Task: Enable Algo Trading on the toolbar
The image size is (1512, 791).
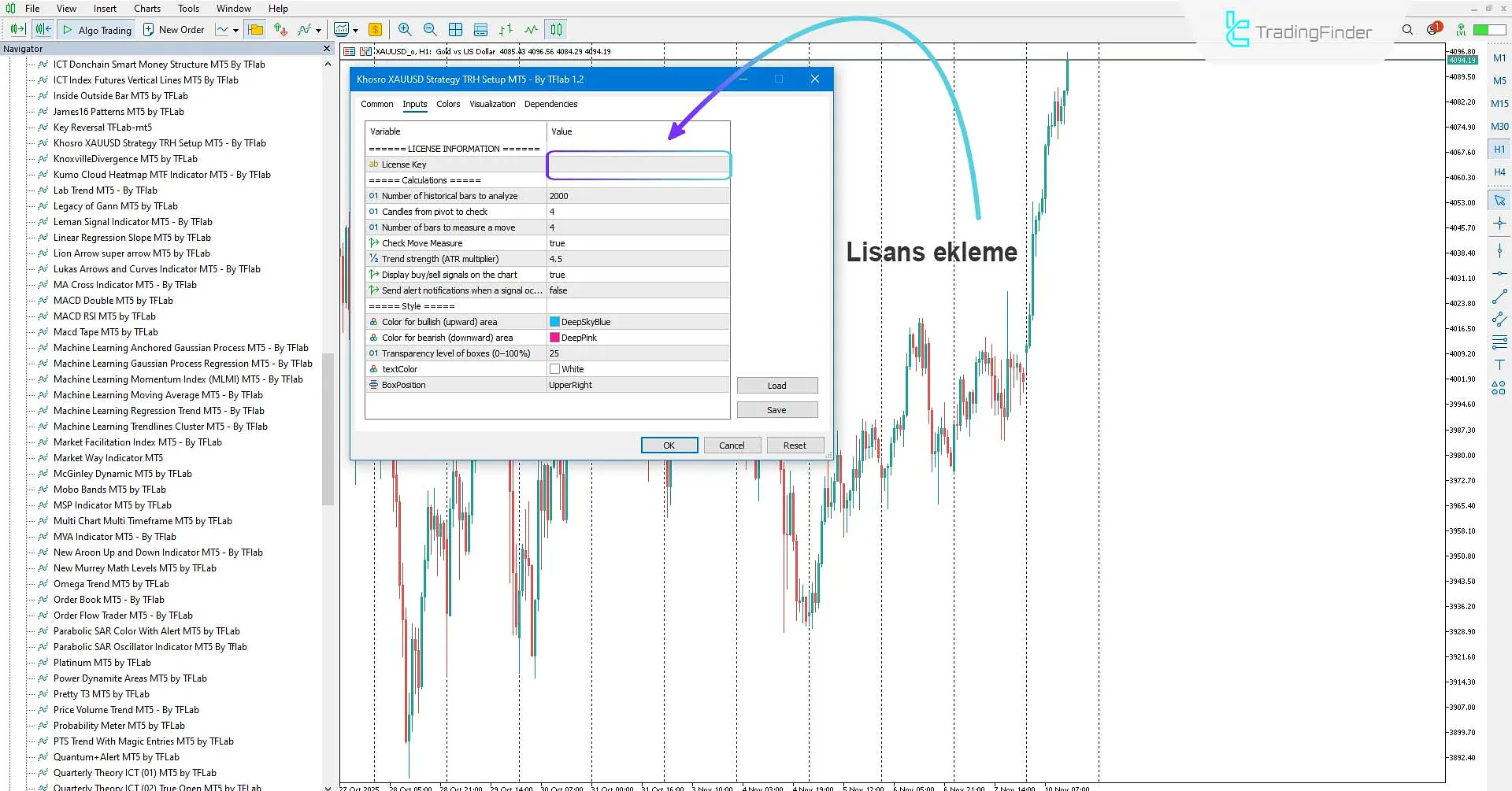Action: (97, 29)
